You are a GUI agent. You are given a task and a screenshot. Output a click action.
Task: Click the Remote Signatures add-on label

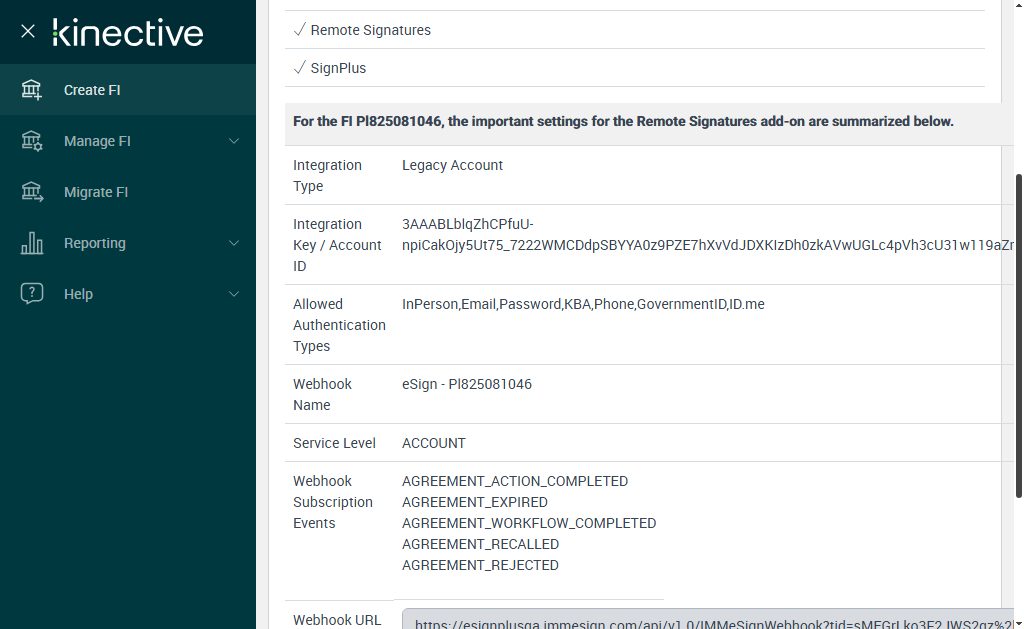click(370, 30)
